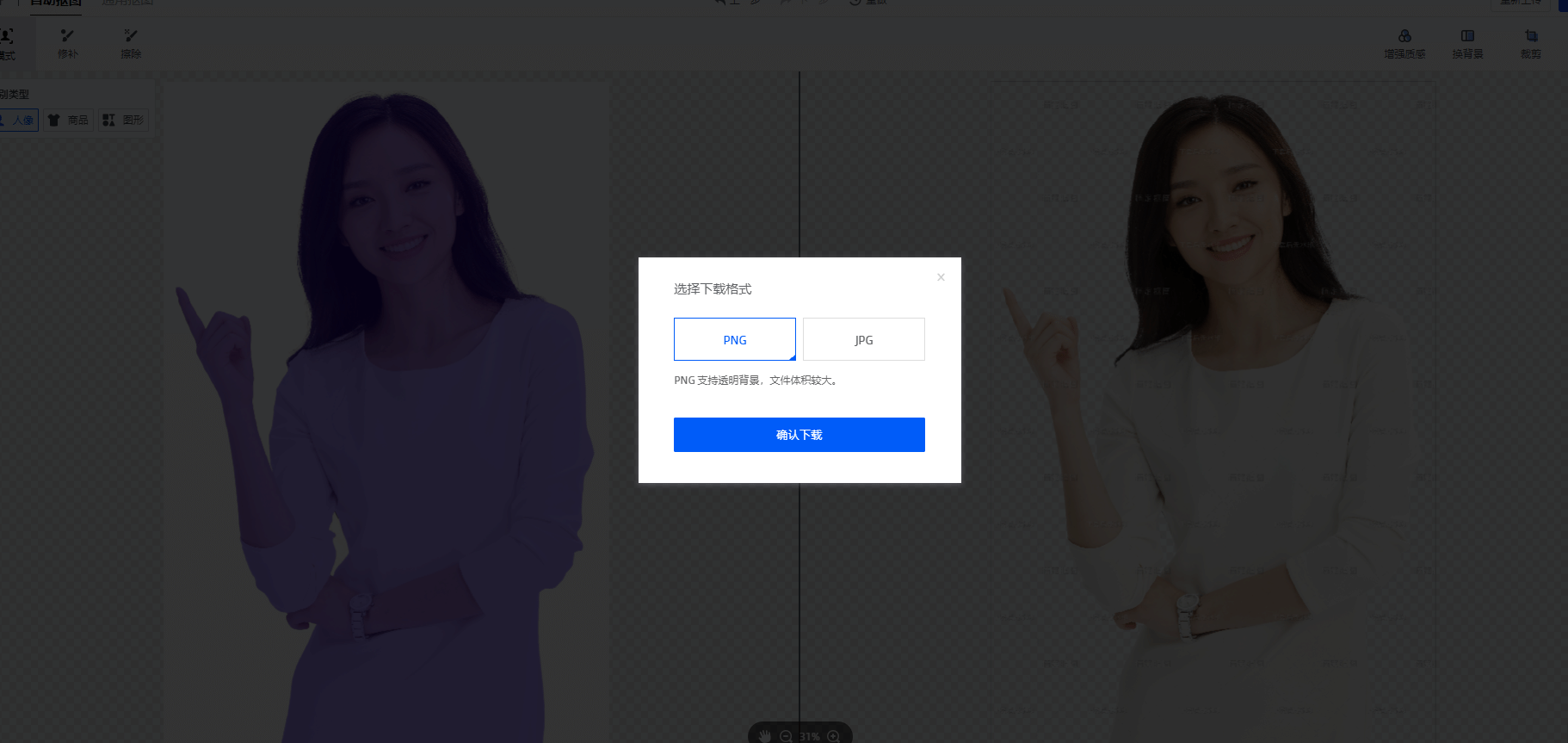Select 图形 graphic recognition type
The height and width of the screenshot is (743, 1568).
point(123,120)
